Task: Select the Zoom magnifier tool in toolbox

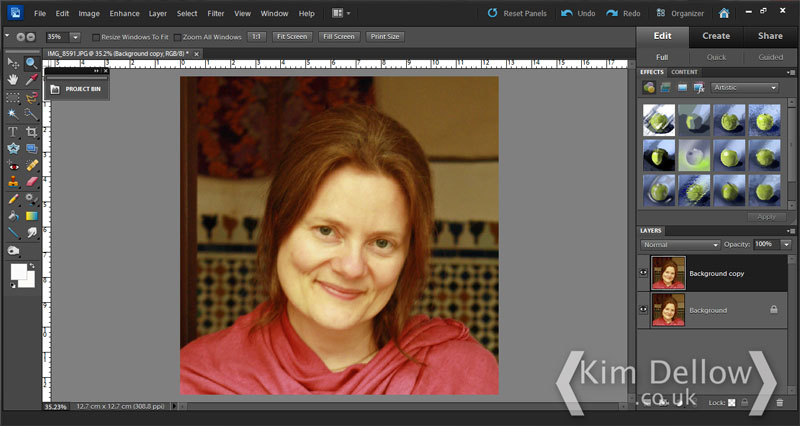Action: pos(31,63)
